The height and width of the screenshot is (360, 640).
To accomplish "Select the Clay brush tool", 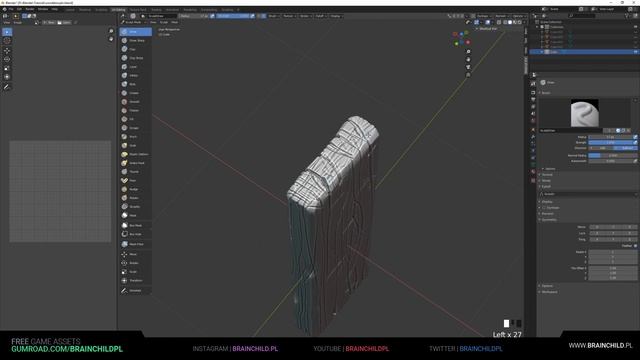I will click(x=136, y=49).
